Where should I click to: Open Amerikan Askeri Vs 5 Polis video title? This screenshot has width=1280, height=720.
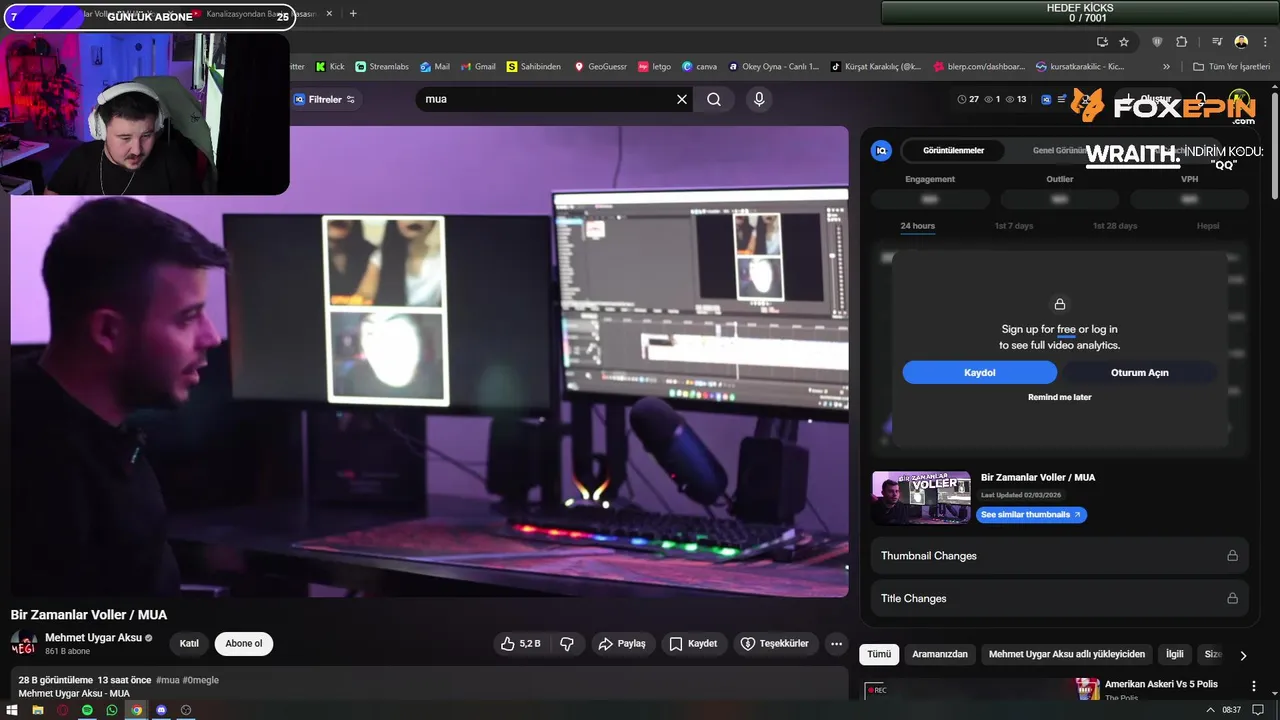1161,684
